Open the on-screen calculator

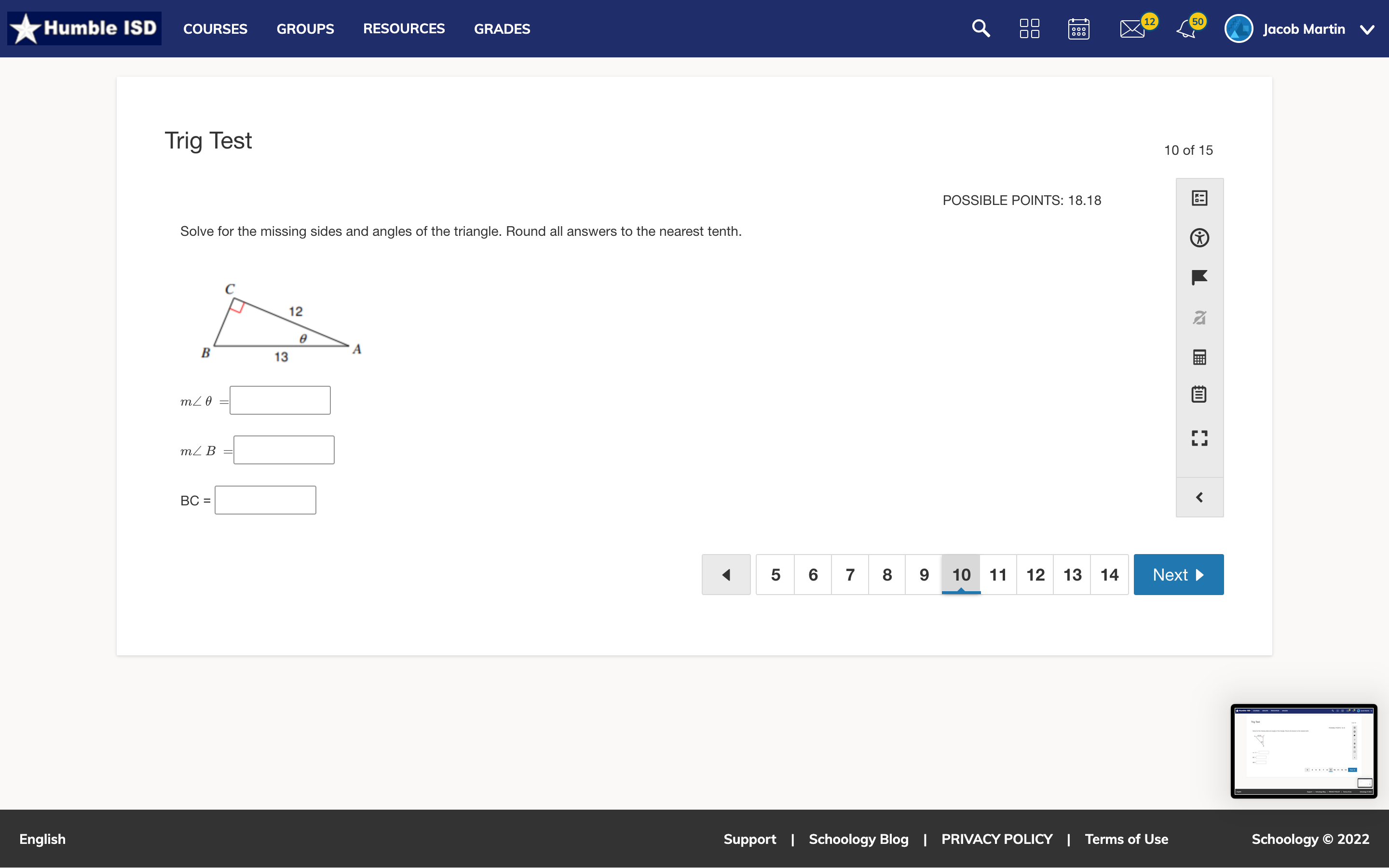[1199, 357]
